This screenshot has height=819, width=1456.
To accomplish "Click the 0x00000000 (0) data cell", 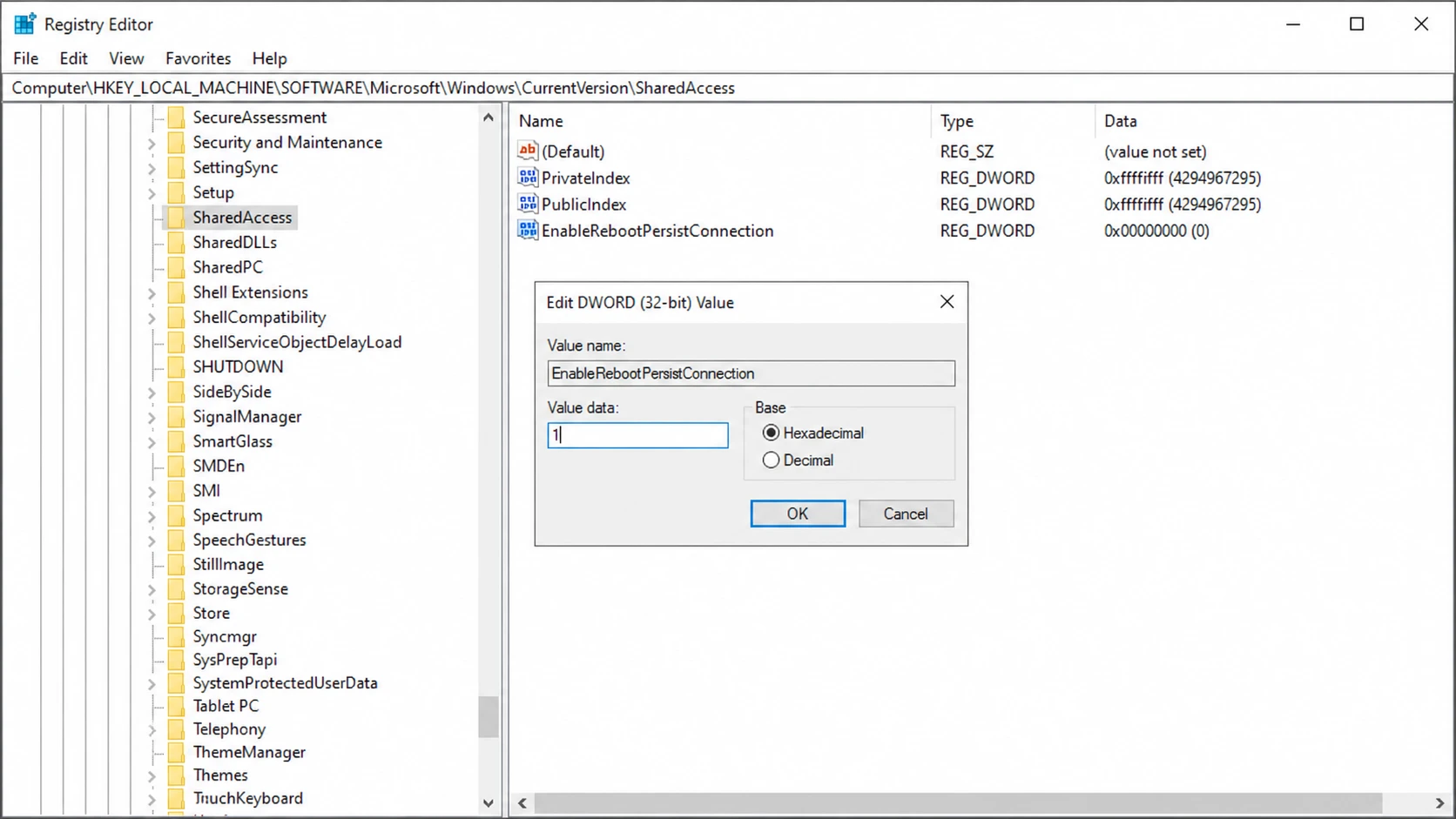I will pos(1156,231).
